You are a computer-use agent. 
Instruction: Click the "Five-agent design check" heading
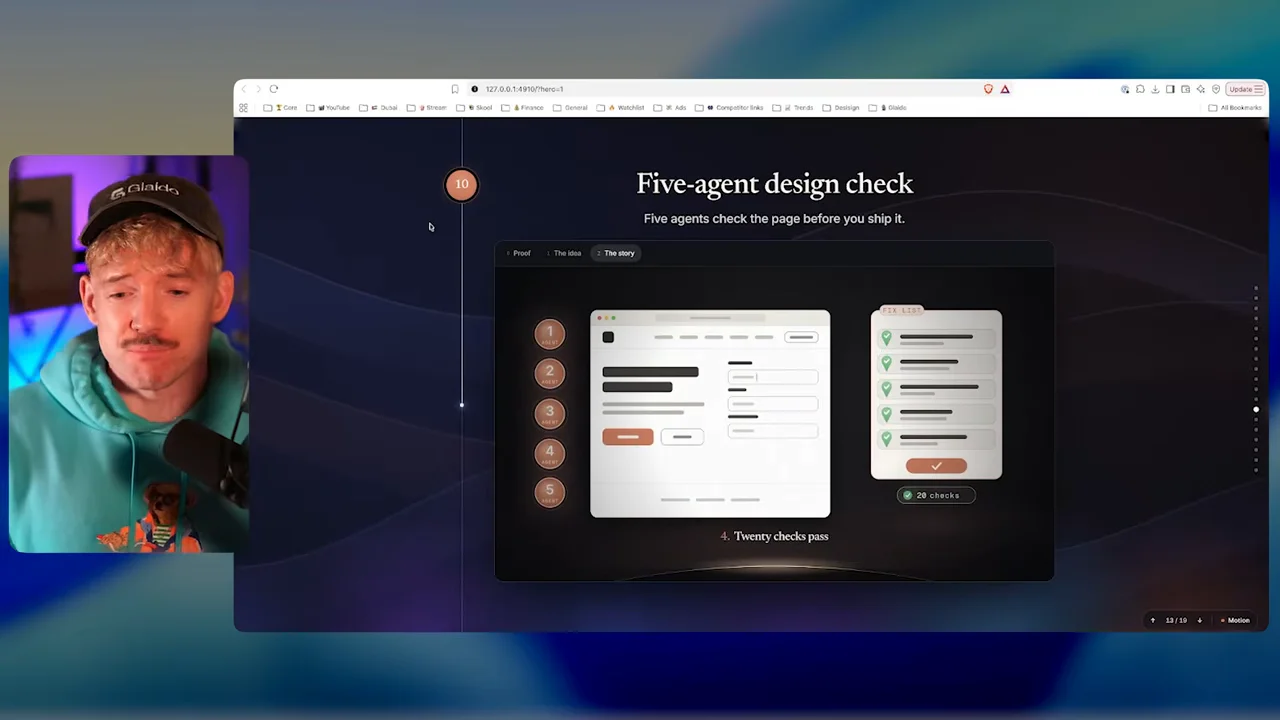[x=775, y=184]
